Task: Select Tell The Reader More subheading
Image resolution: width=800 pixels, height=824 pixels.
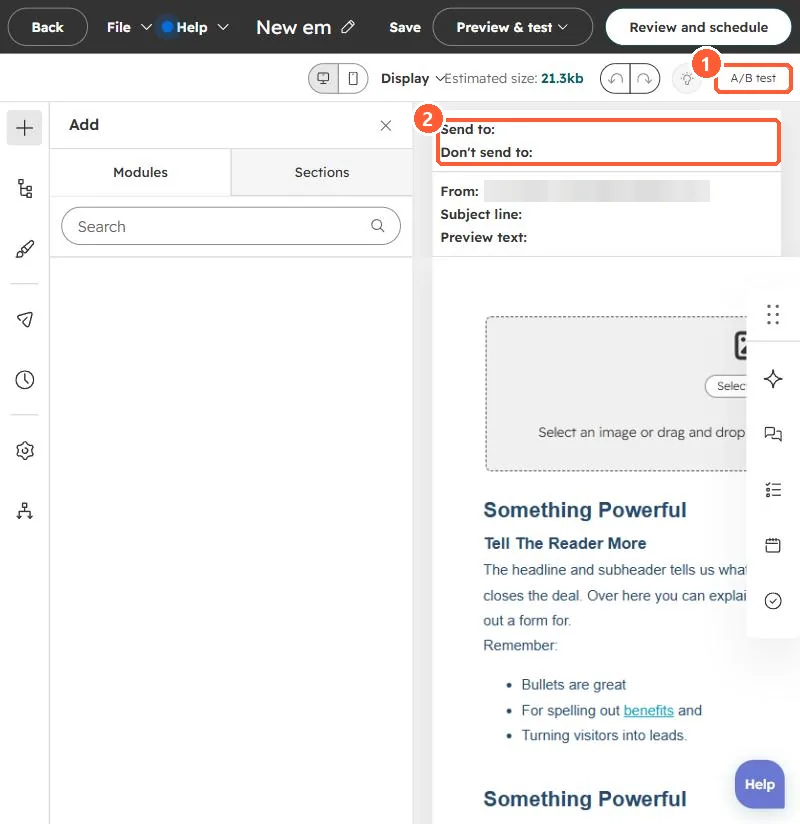Action: pyautogui.click(x=565, y=543)
